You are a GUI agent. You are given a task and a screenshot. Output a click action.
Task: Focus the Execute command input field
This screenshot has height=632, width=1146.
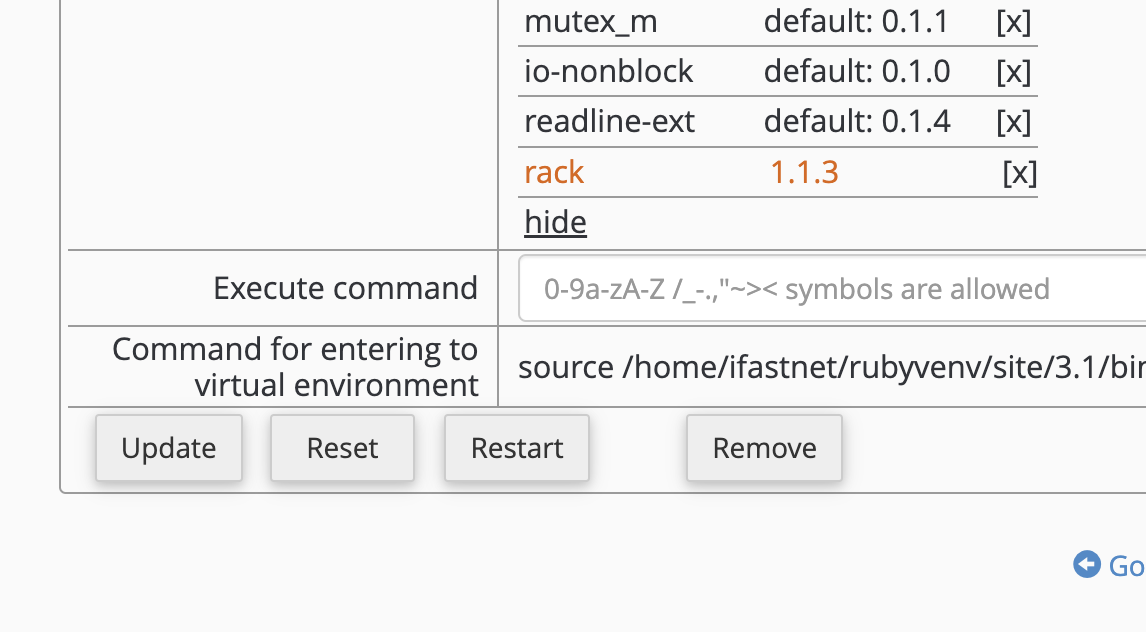point(832,289)
